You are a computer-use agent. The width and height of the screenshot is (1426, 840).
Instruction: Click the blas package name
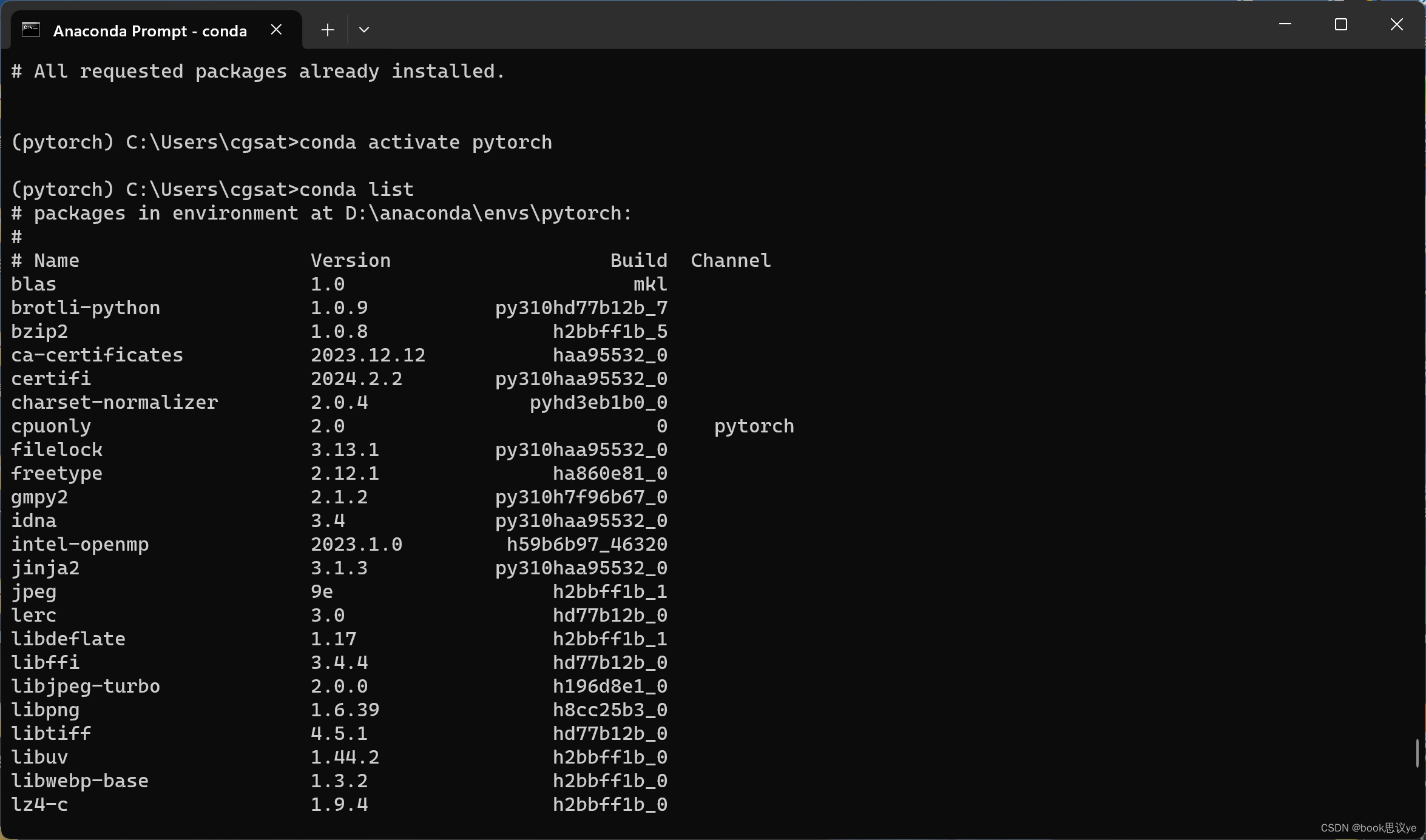(33, 283)
